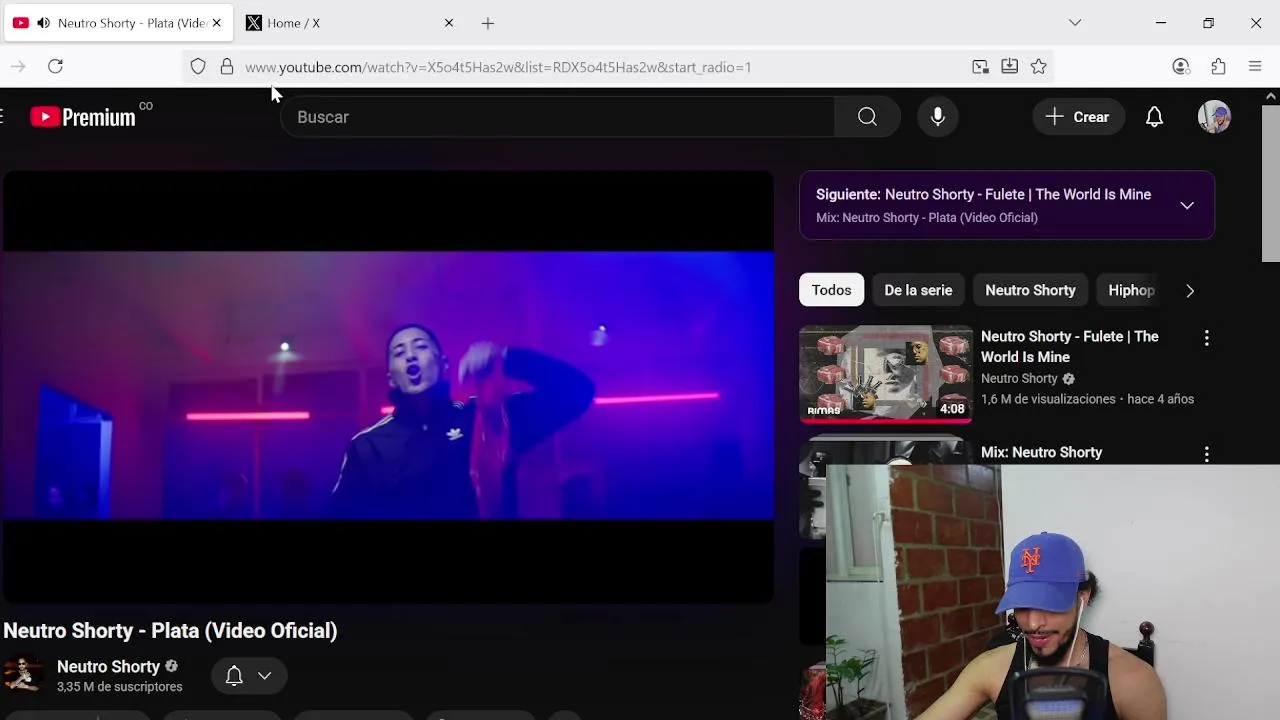Screen dimensions: 1280x720
Task: Select the De la serie chip
Action: (x=918, y=290)
